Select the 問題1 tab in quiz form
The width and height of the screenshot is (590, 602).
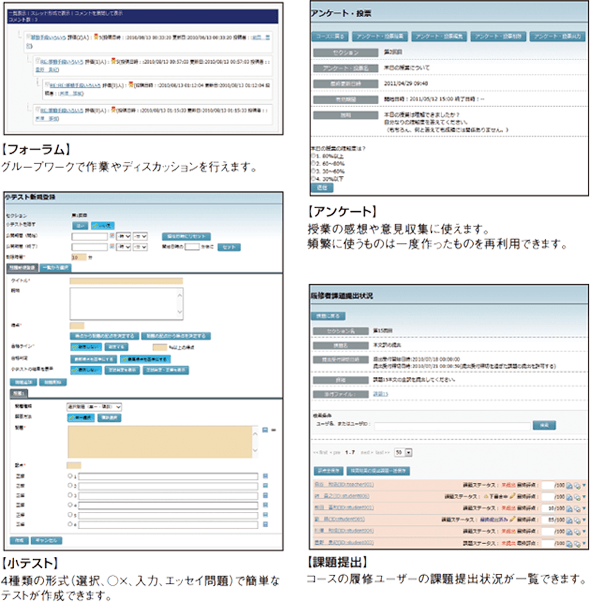19,394
